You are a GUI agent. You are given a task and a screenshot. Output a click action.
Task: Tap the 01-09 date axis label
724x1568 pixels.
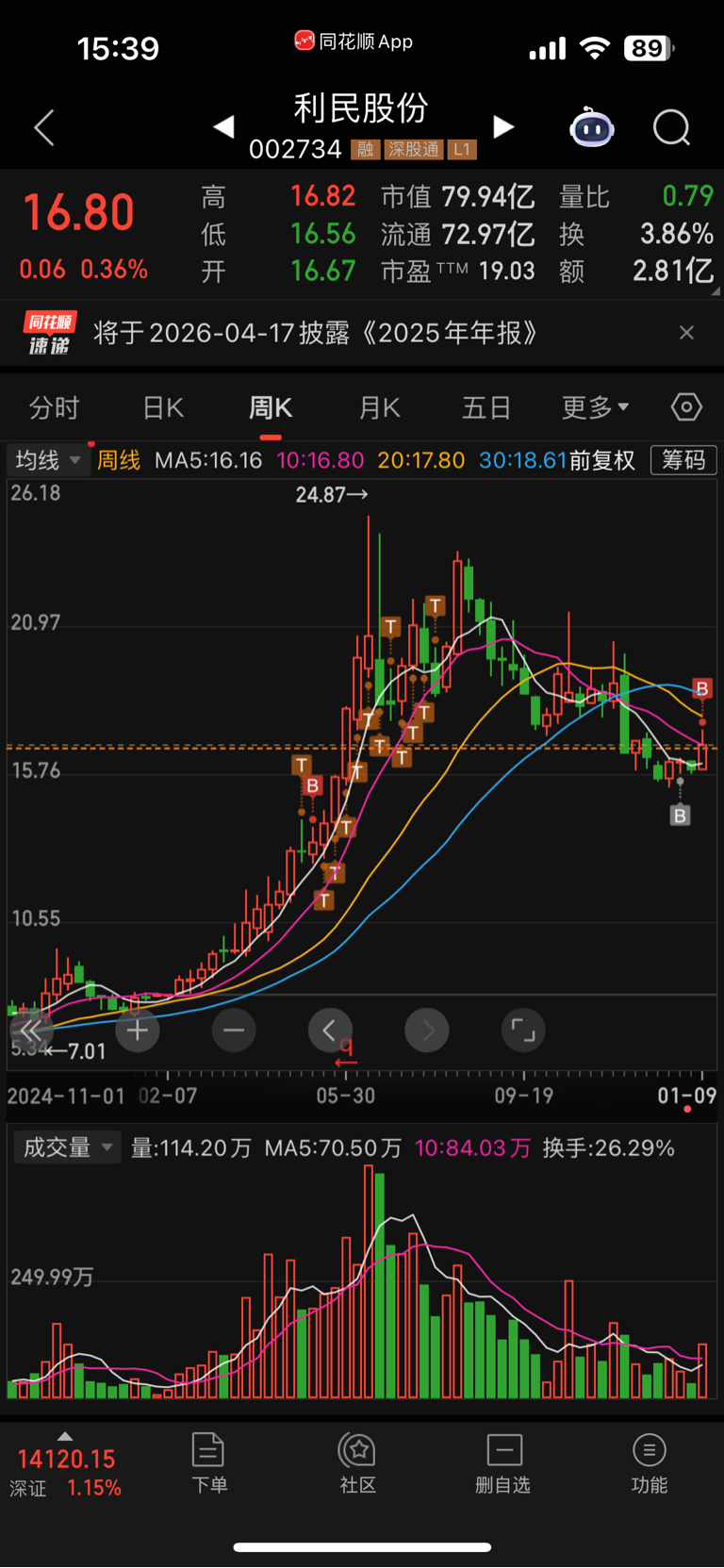coord(687,1096)
